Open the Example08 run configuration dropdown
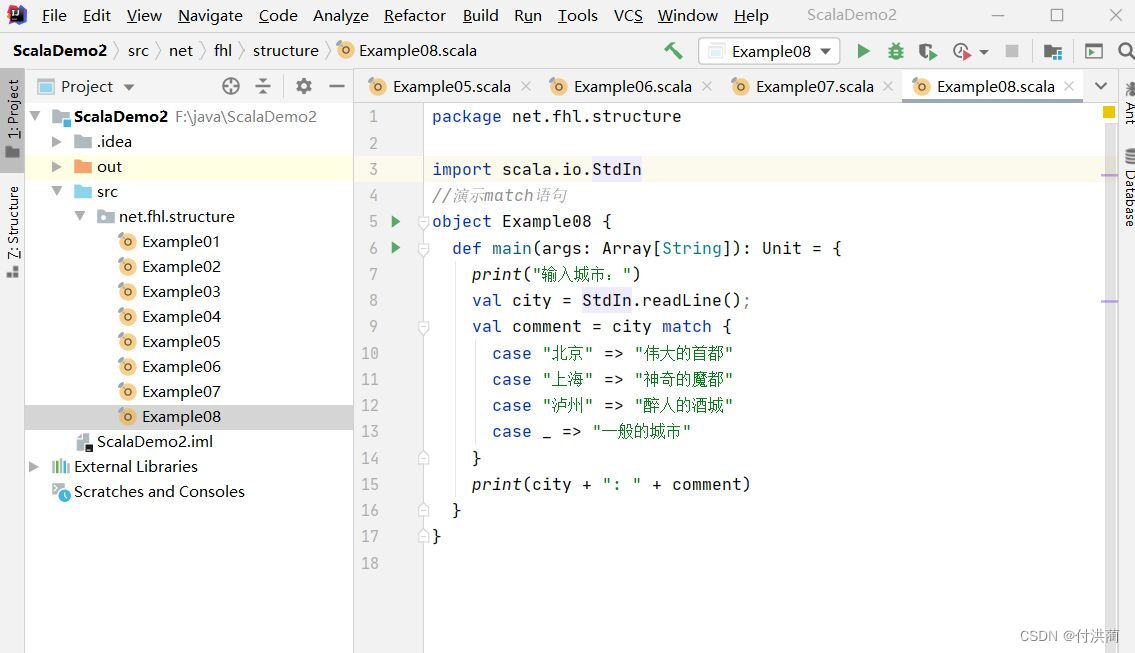This screenshot has width=1135, height=653. [769, 51]
